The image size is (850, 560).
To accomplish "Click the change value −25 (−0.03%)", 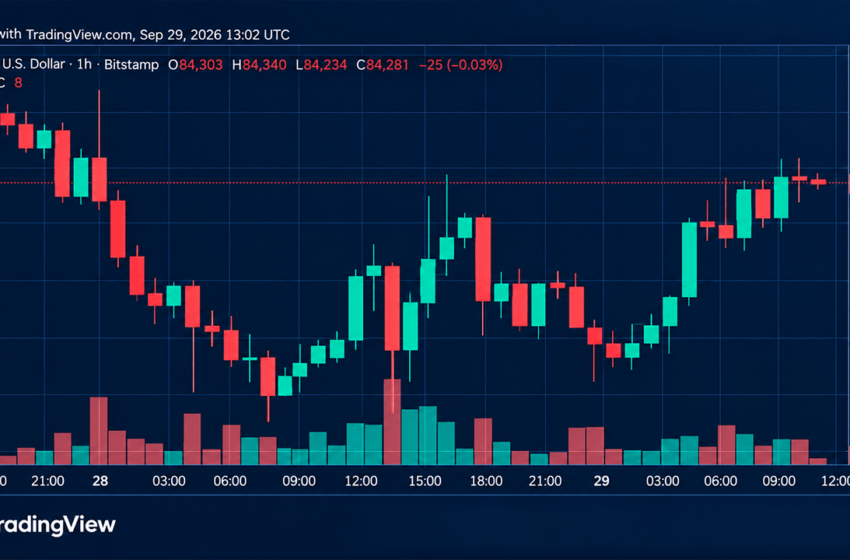I will click(x=461, y=65).
